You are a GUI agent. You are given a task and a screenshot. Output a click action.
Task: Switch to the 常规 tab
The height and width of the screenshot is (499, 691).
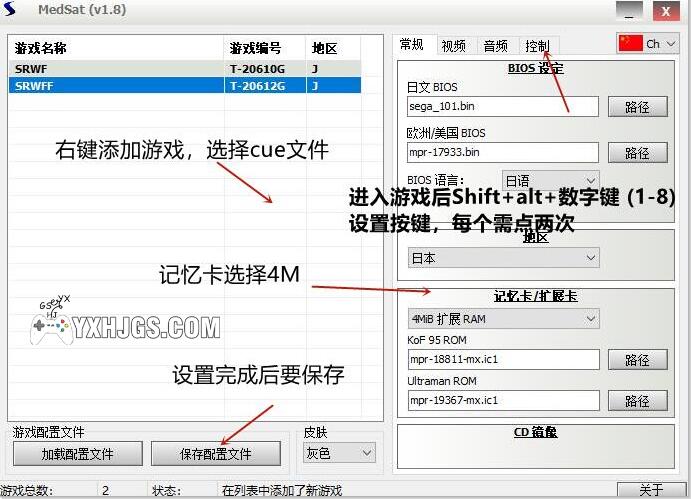click(412, 45)
